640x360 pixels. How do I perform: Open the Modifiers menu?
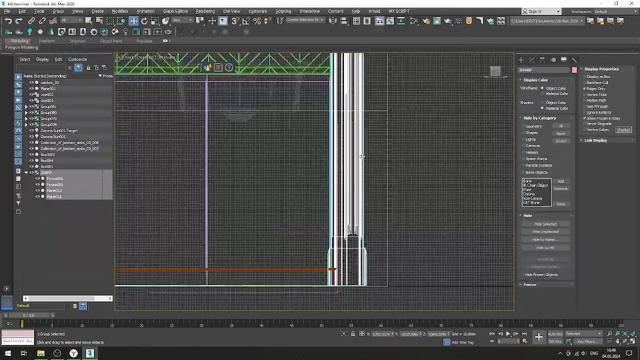120,11
